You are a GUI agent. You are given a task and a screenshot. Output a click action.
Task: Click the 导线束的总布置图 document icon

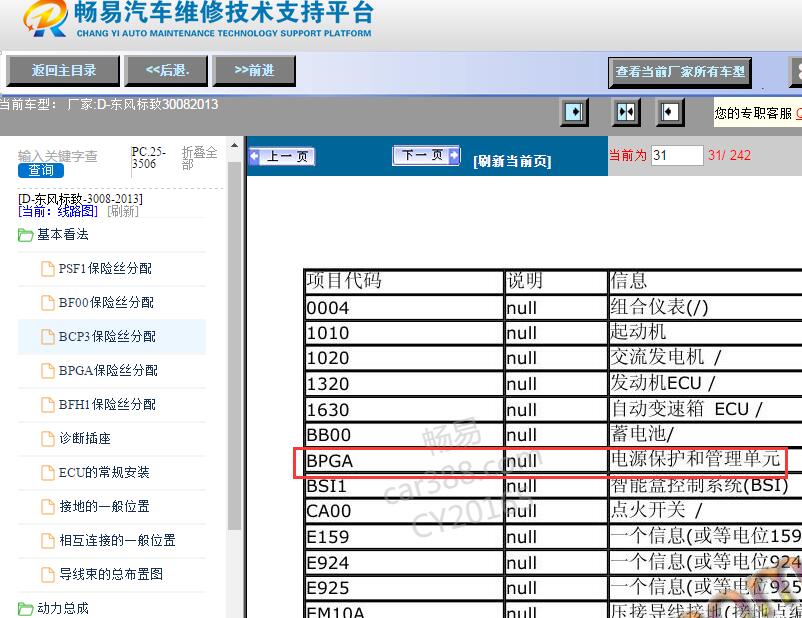(48, 575)
